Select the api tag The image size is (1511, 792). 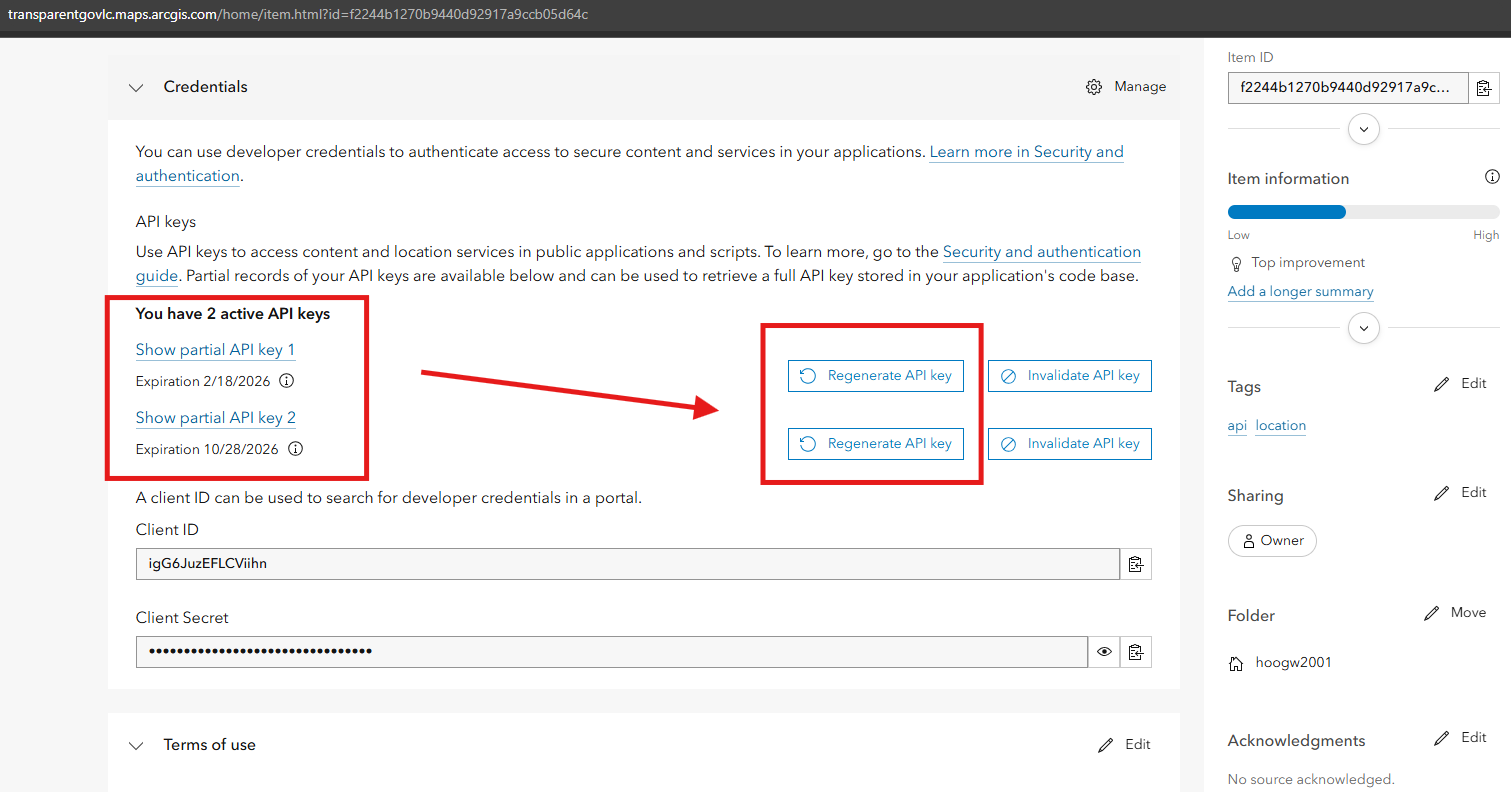[x=1237, y=426]
